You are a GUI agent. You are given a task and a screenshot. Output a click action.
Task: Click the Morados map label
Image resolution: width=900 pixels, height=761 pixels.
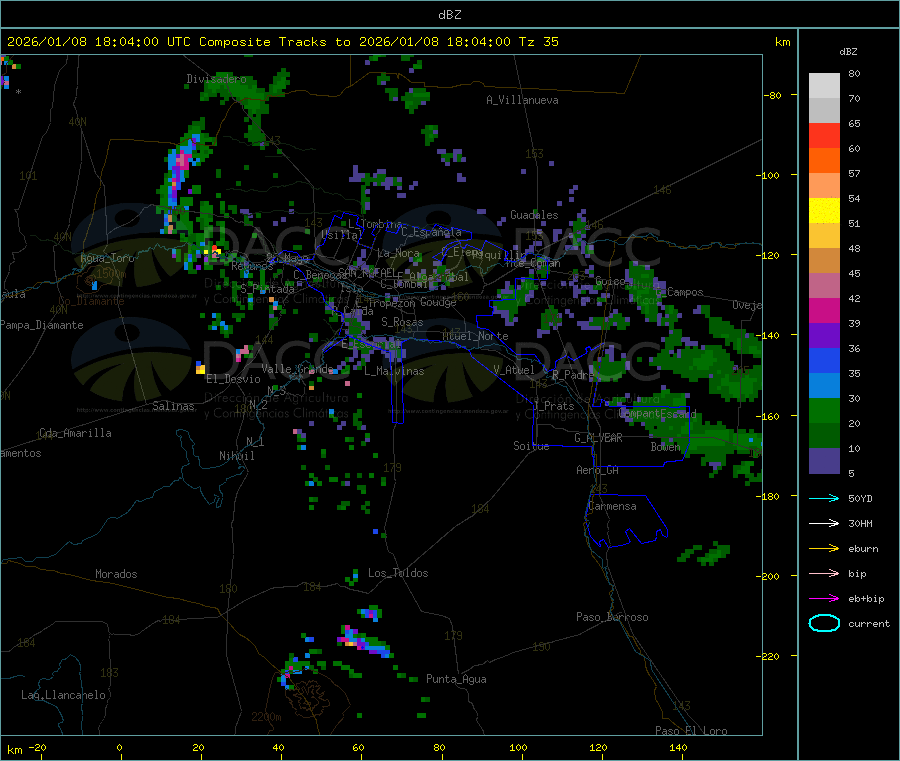116,574
